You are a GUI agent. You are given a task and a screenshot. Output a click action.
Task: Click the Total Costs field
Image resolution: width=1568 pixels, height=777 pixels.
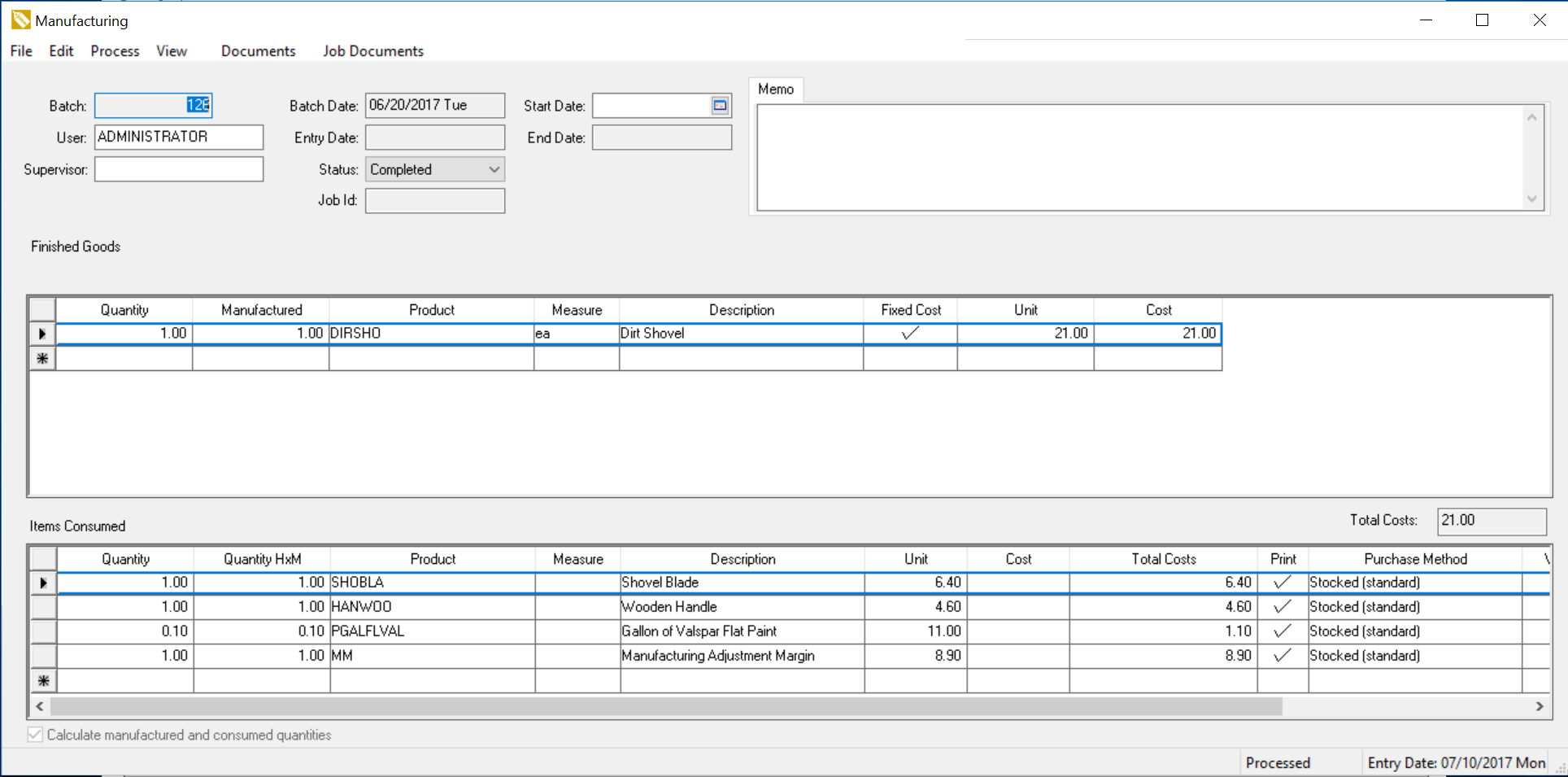coord(1492,521)
